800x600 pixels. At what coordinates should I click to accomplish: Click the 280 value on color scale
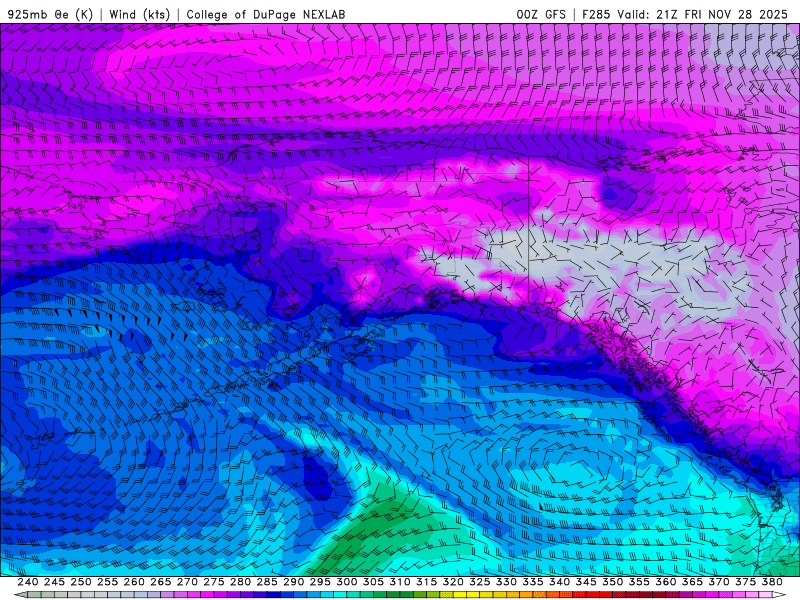[240, 582]
